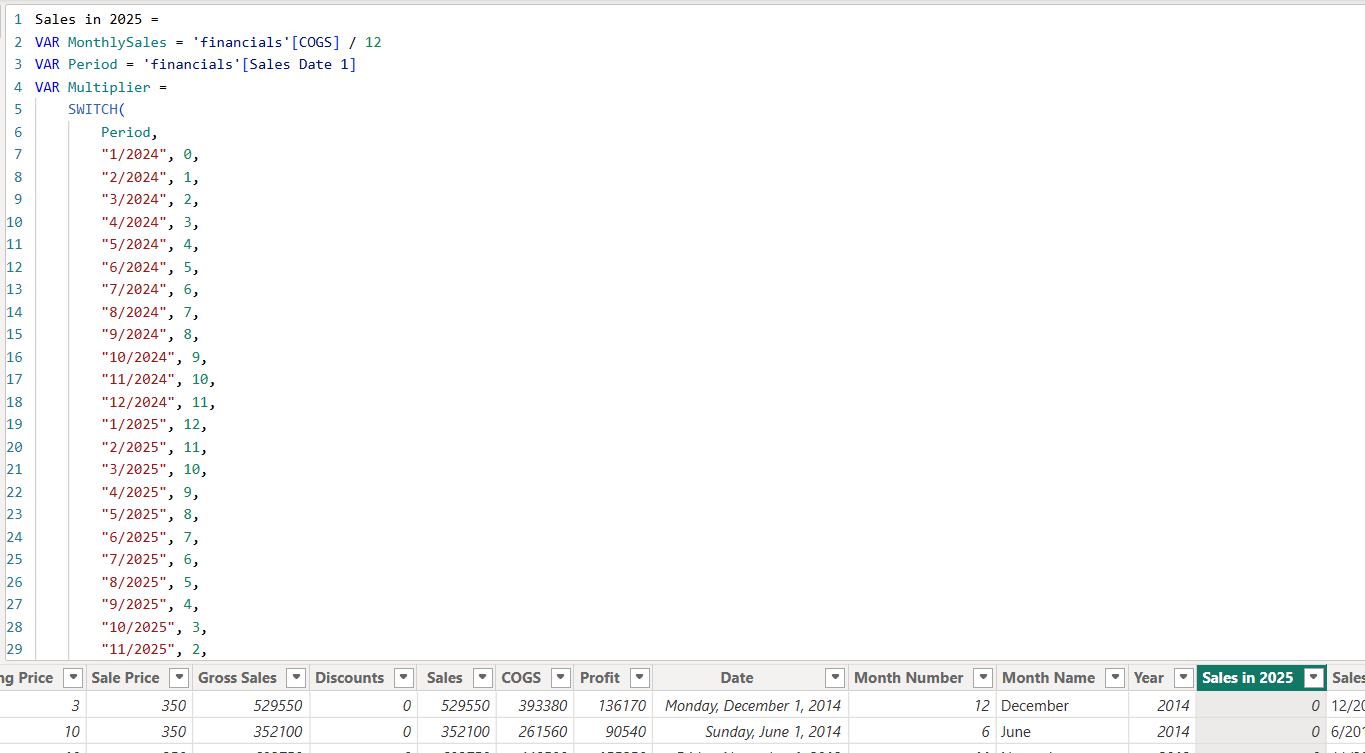Open the COGS column filter dropdown
The image size is (1365, 753).
(x=561, y=678)
